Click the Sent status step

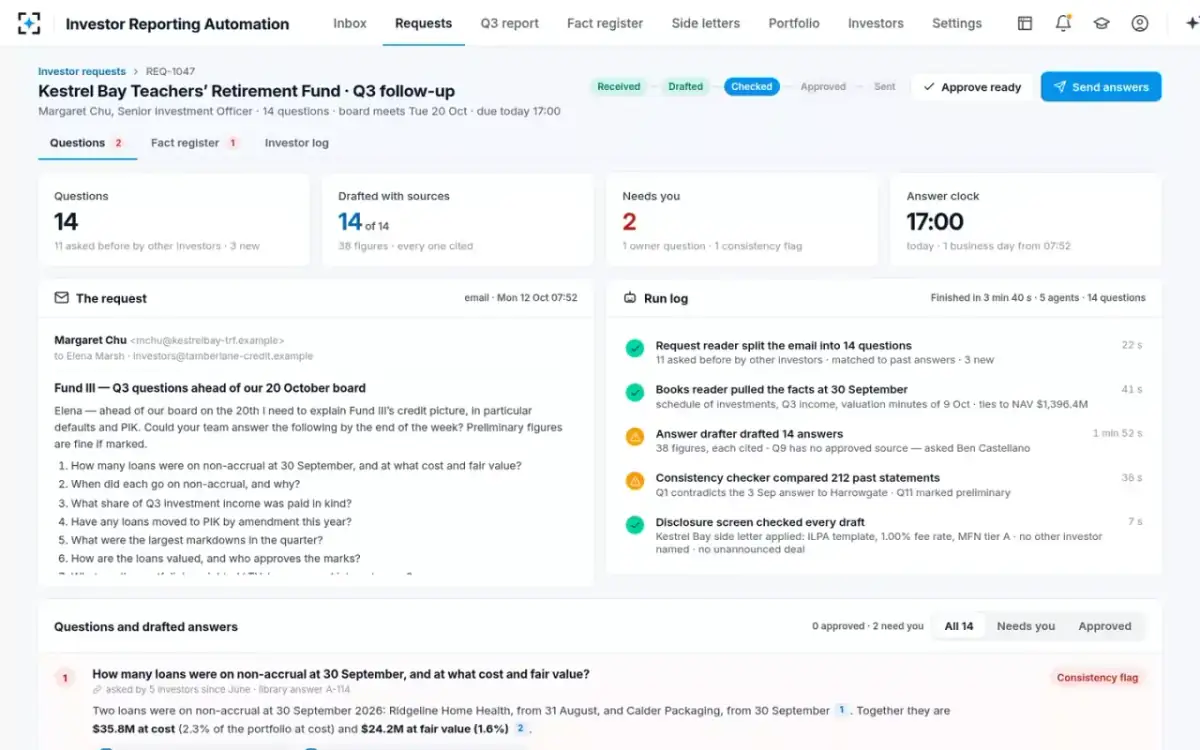885,87
